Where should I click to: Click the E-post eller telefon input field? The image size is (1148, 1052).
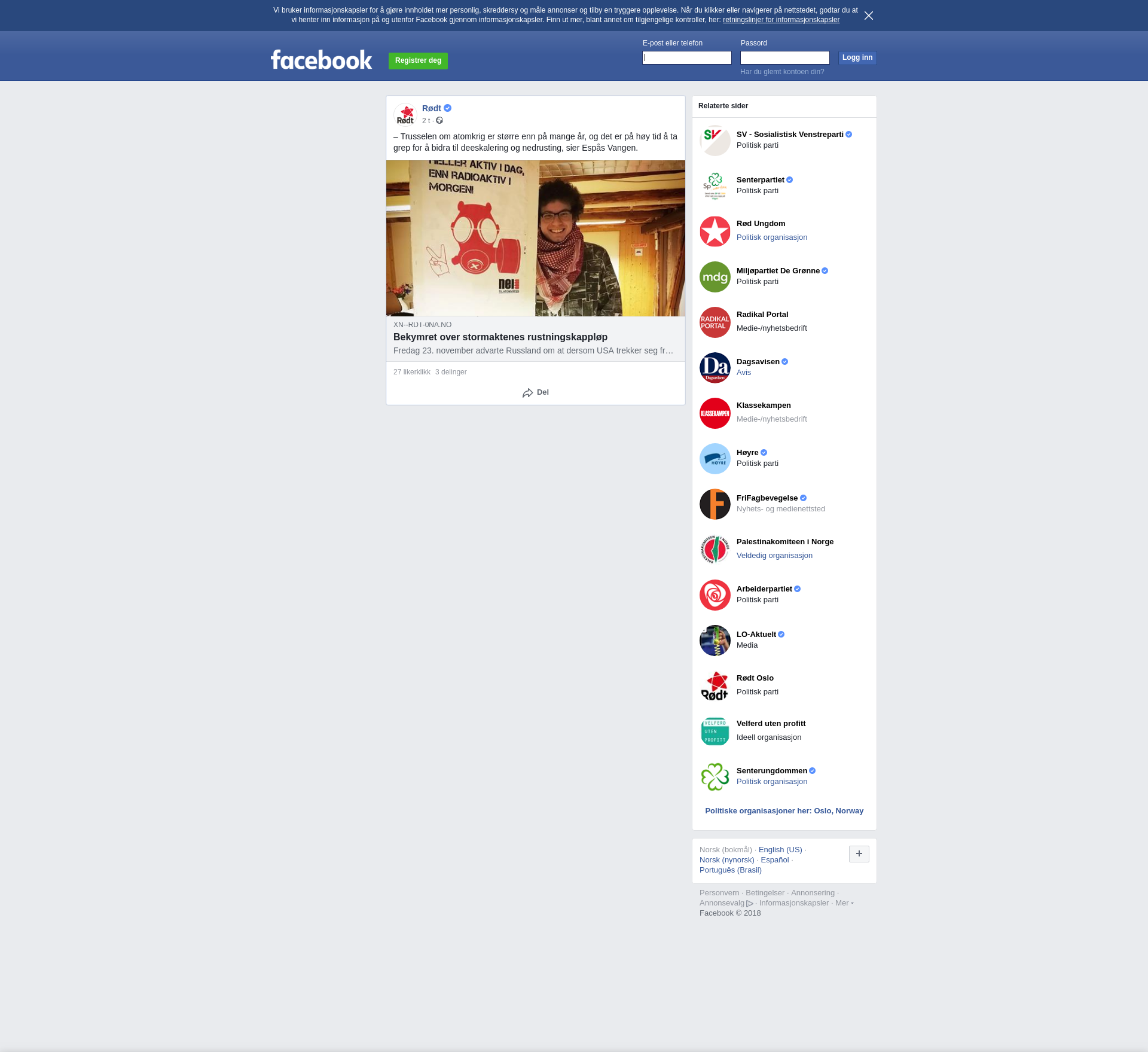click(687, 57)
